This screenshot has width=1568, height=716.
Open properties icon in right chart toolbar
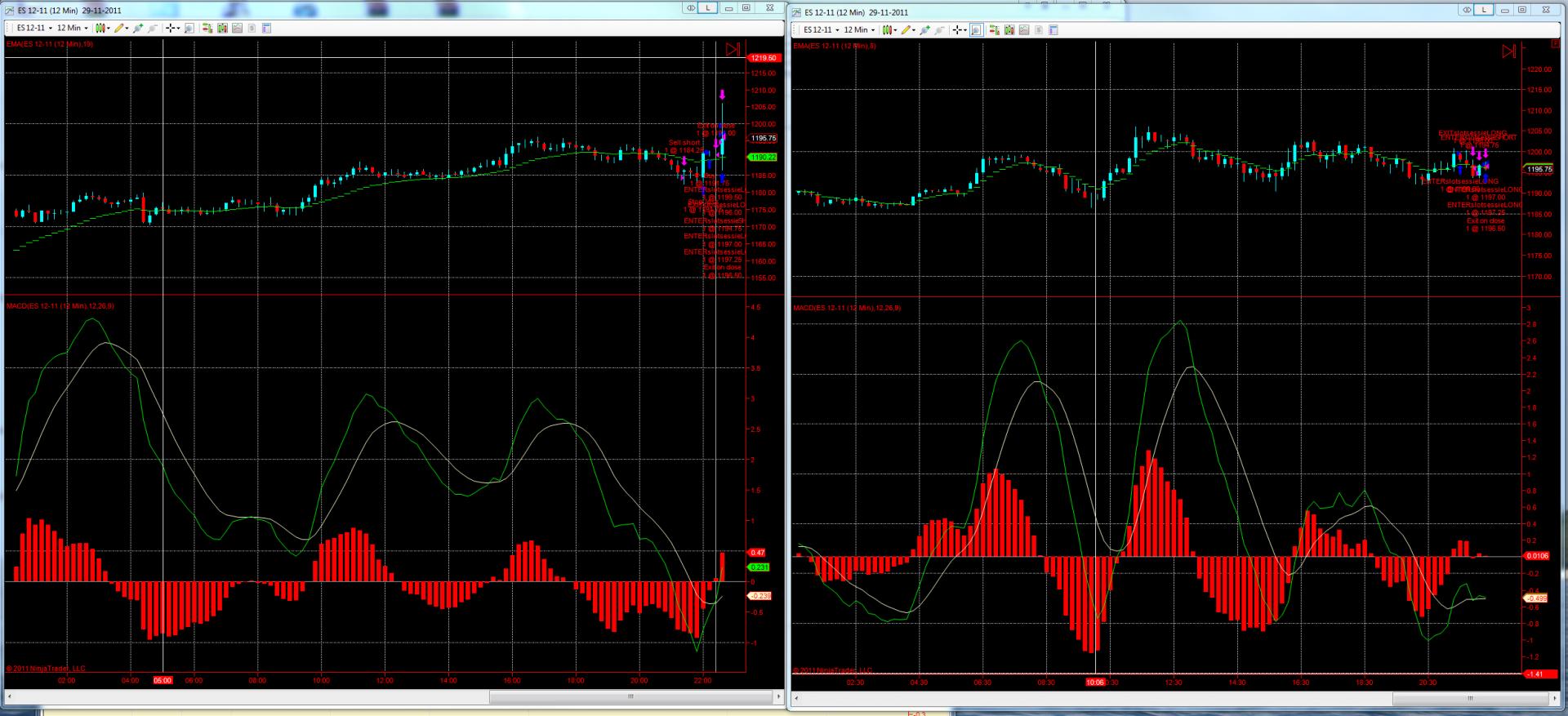point(1053,30)
